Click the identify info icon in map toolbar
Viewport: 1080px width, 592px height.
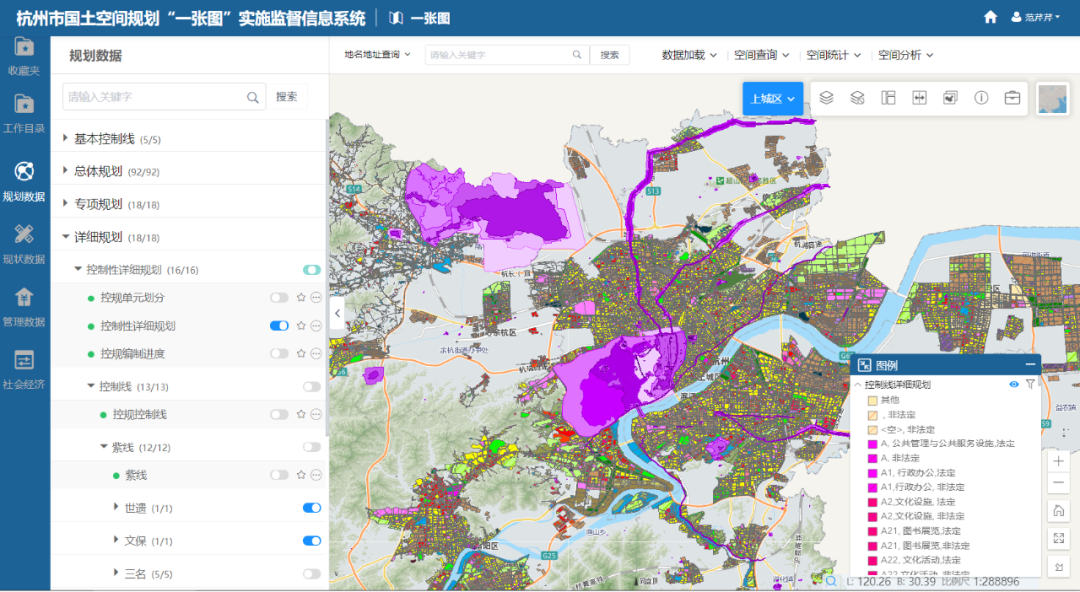click(x=982, y=98)
